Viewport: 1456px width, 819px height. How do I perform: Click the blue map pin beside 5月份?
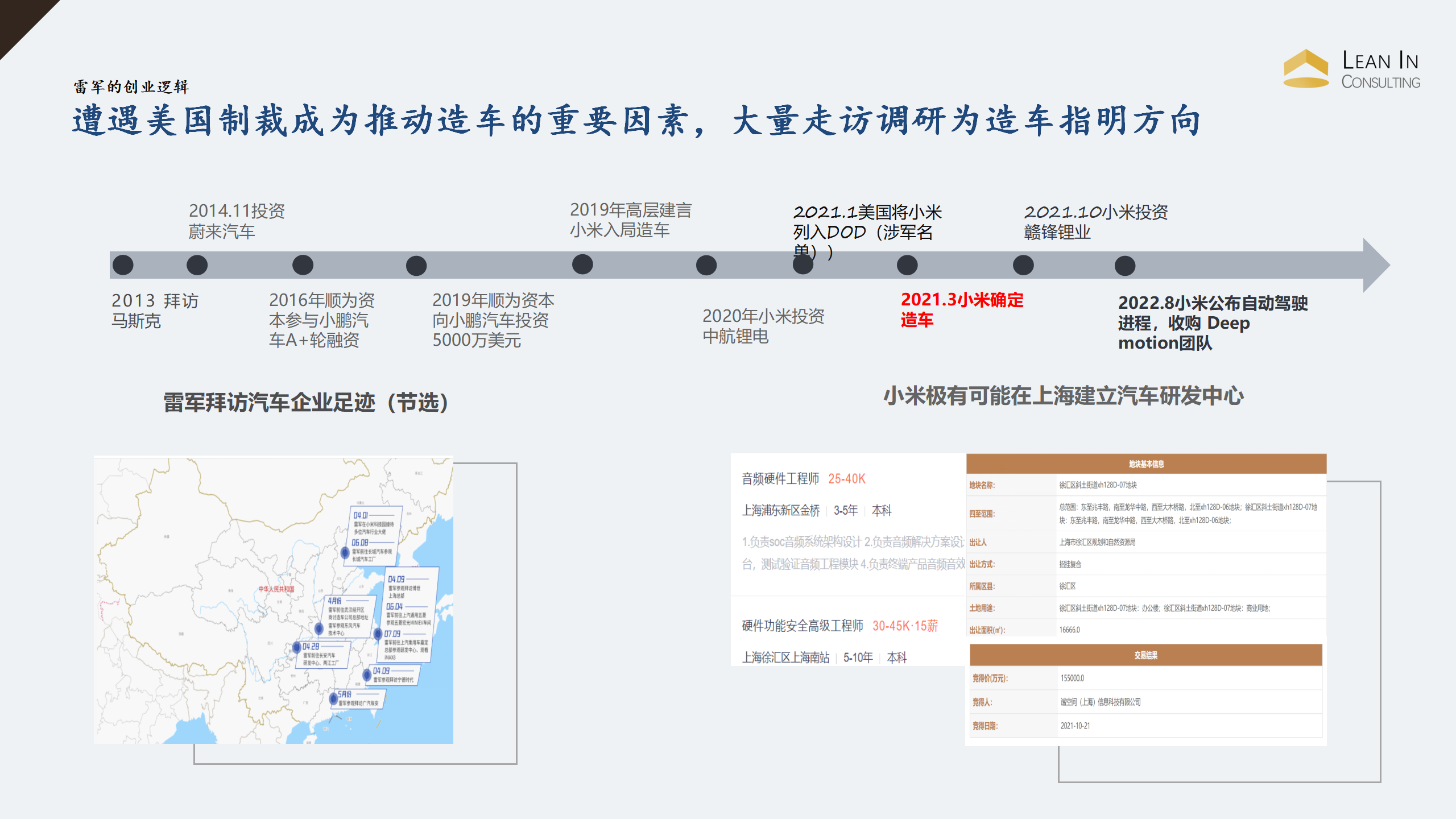click(x=334, y=699)
